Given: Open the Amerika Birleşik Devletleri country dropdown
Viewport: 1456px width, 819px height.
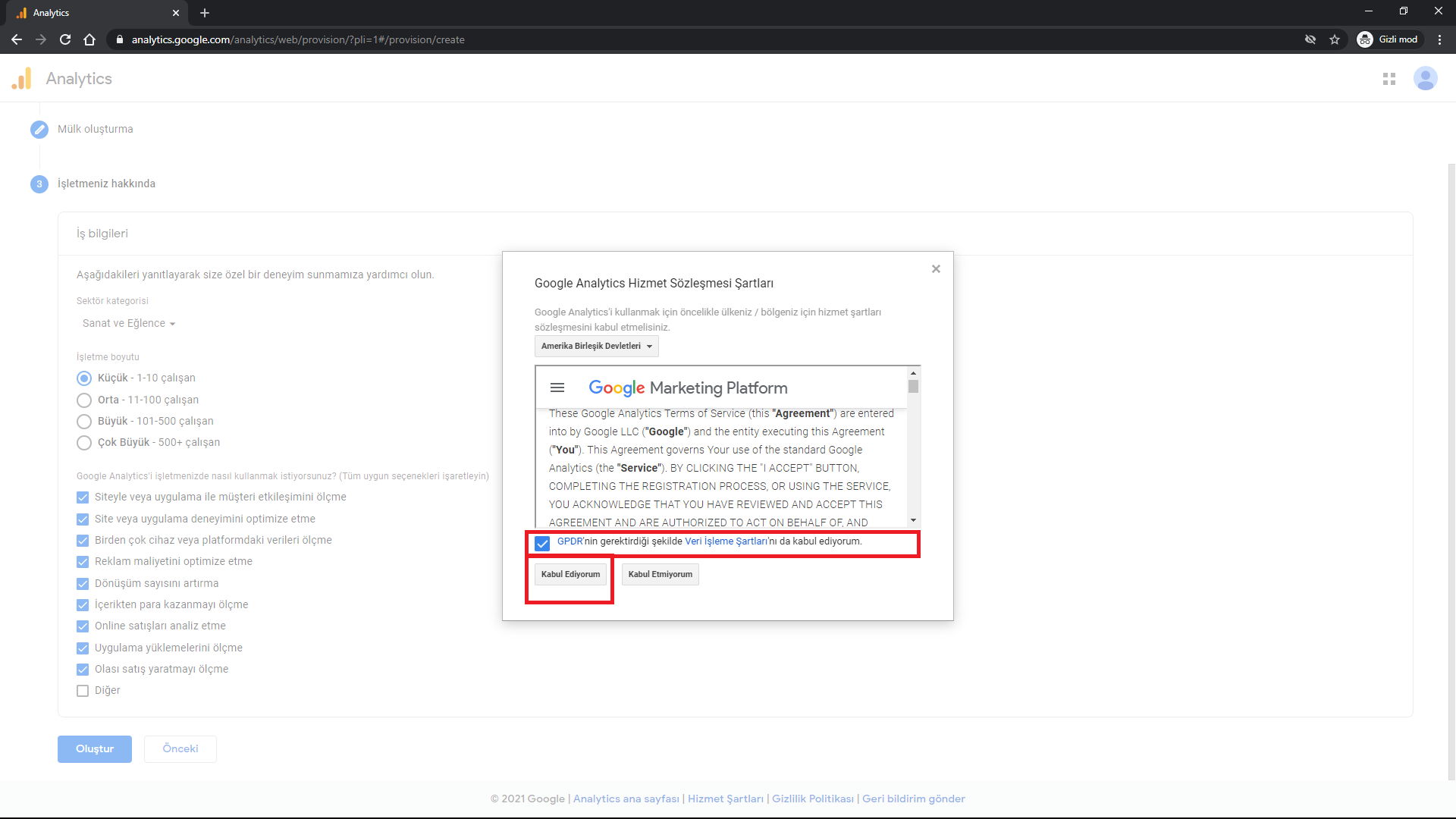Looking at the screenshot, I should pos(597,346).
